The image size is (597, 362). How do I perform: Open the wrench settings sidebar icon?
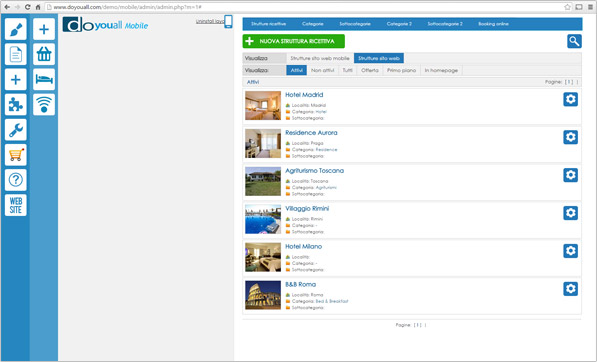coord(16,130)
